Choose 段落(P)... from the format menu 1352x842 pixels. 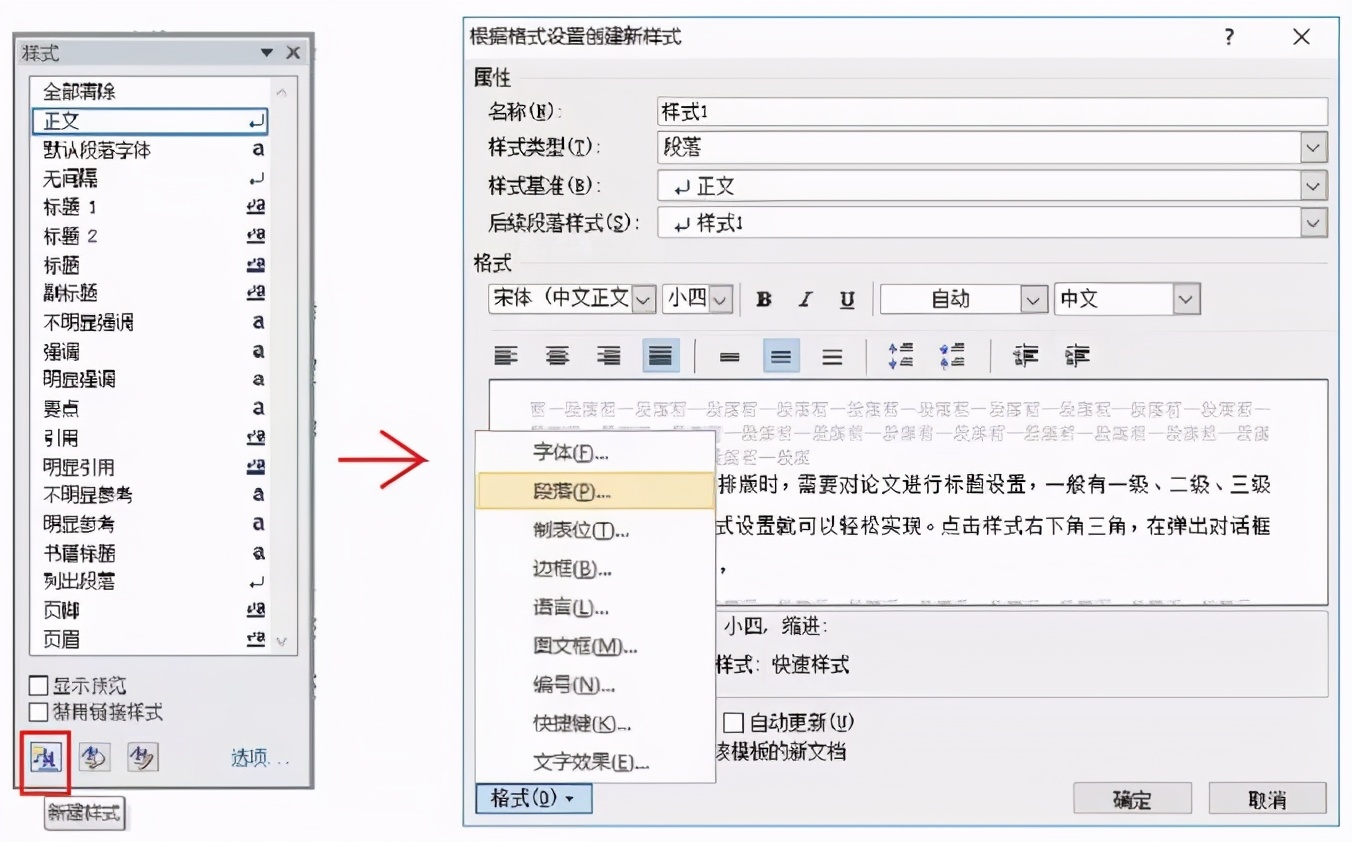pos(596,492)
